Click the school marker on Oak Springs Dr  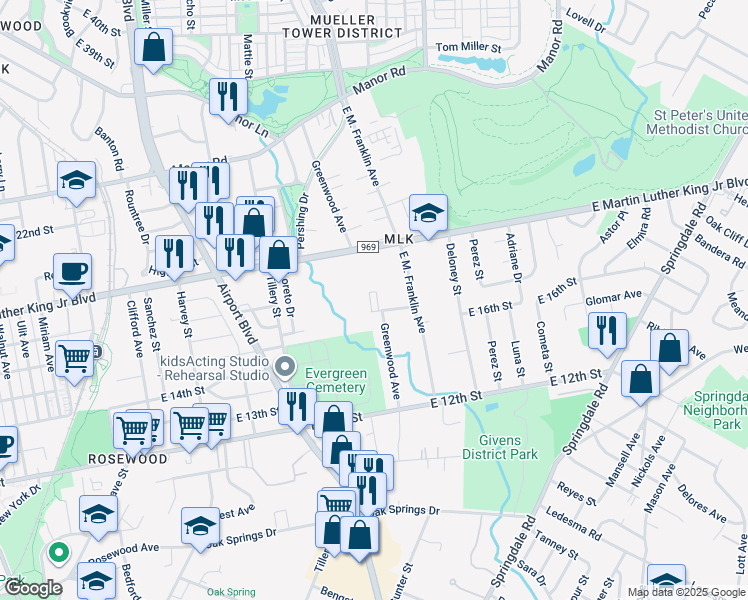[200, 528]
